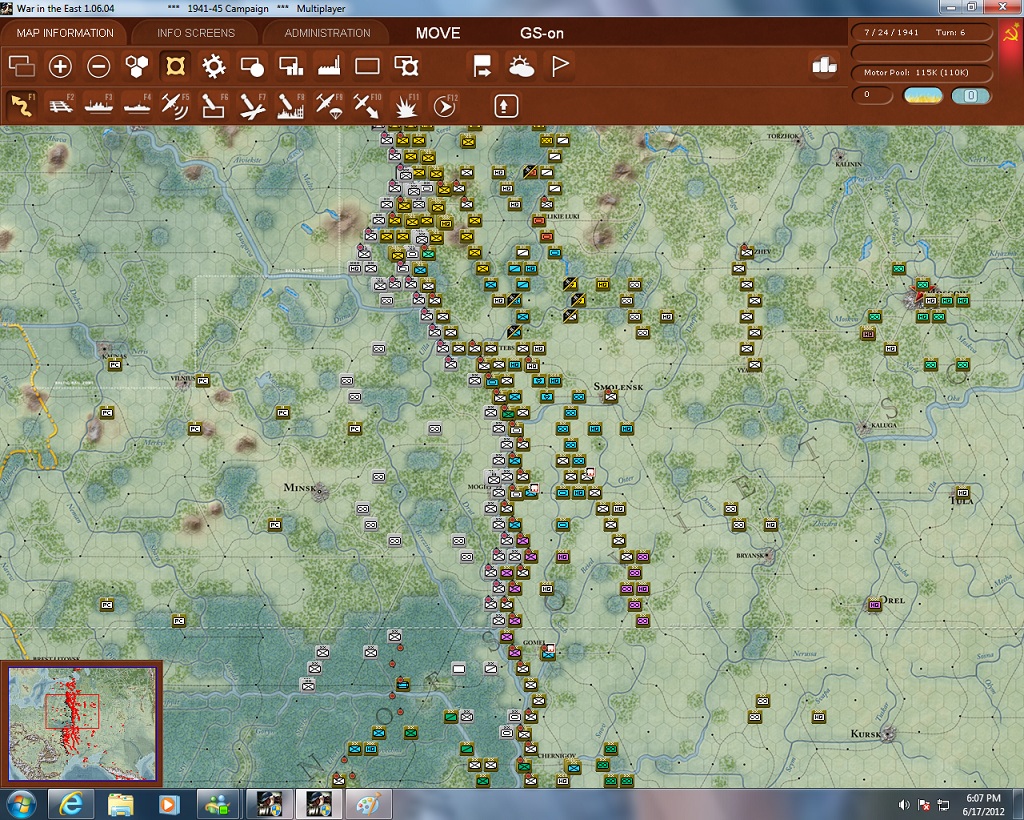Click the strategic minimap in corner
Image resolution: width=1024 pixels, height=820 pixels.
[x=82, y=723]
